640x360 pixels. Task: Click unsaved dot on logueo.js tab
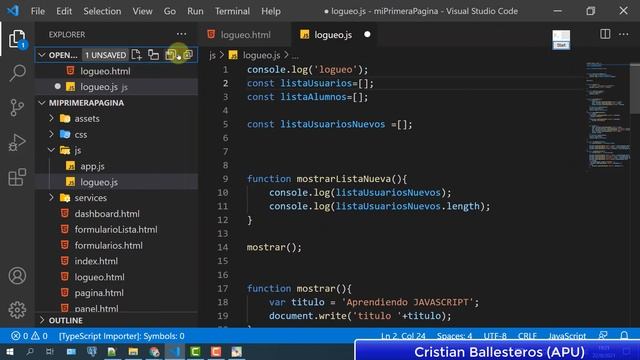367,35
